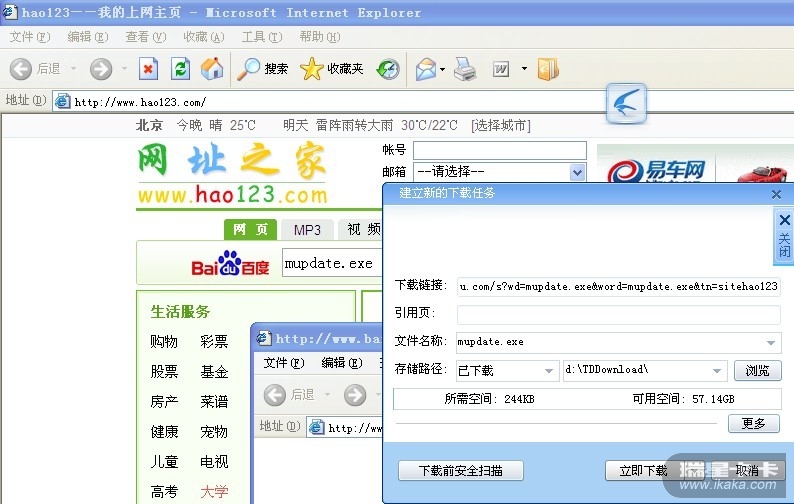Open the 工具(T) menu

click(x=262, y=36)
